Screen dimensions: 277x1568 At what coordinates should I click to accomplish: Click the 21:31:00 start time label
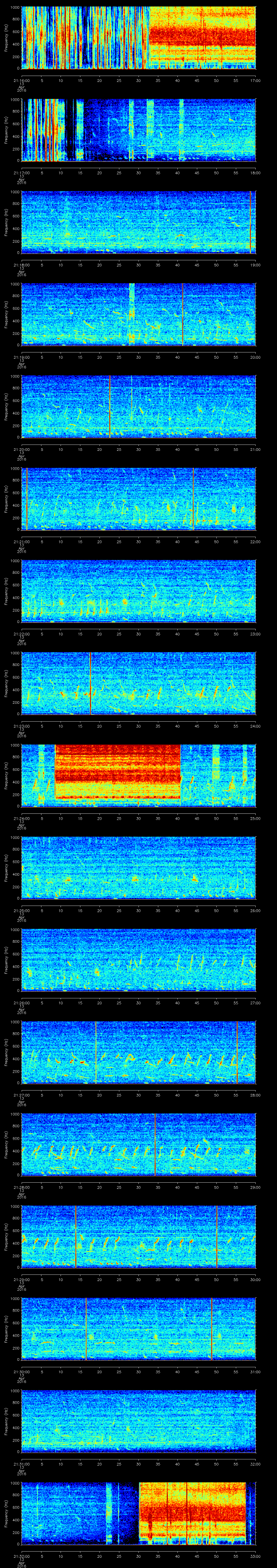coord(21,1464)
